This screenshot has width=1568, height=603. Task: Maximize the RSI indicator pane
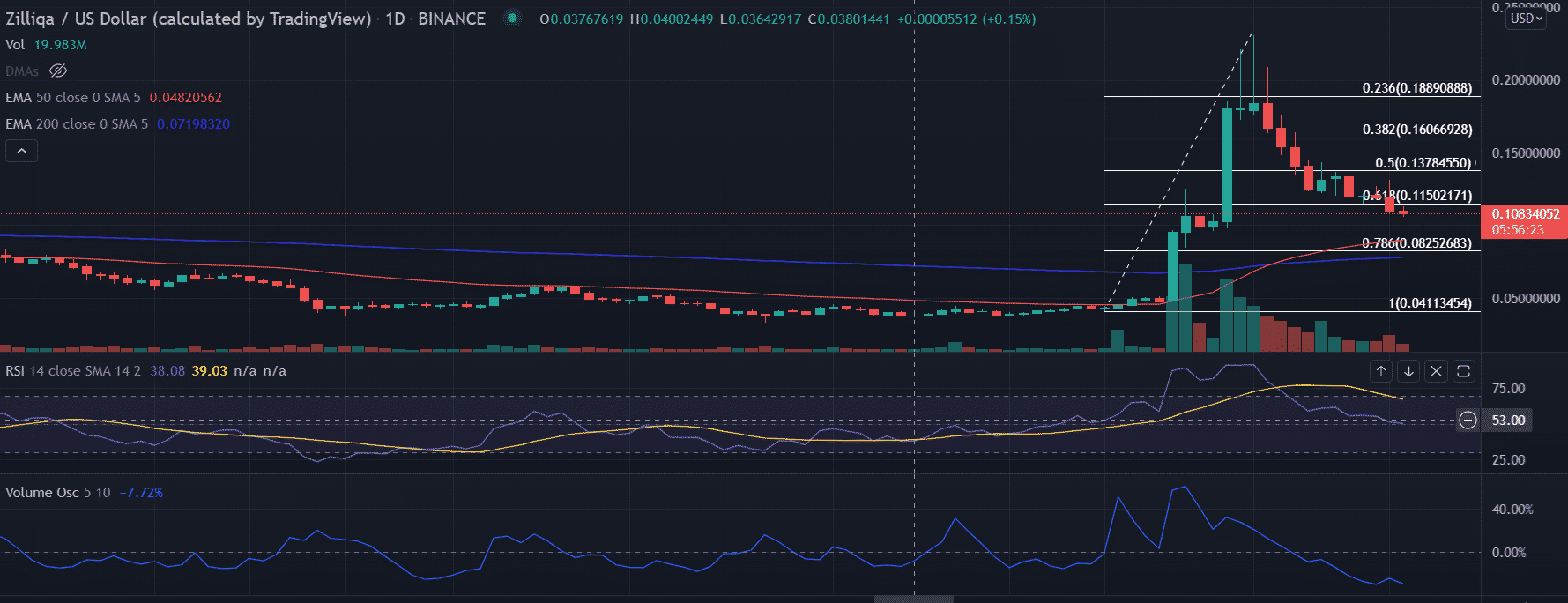pos(1463,371)
